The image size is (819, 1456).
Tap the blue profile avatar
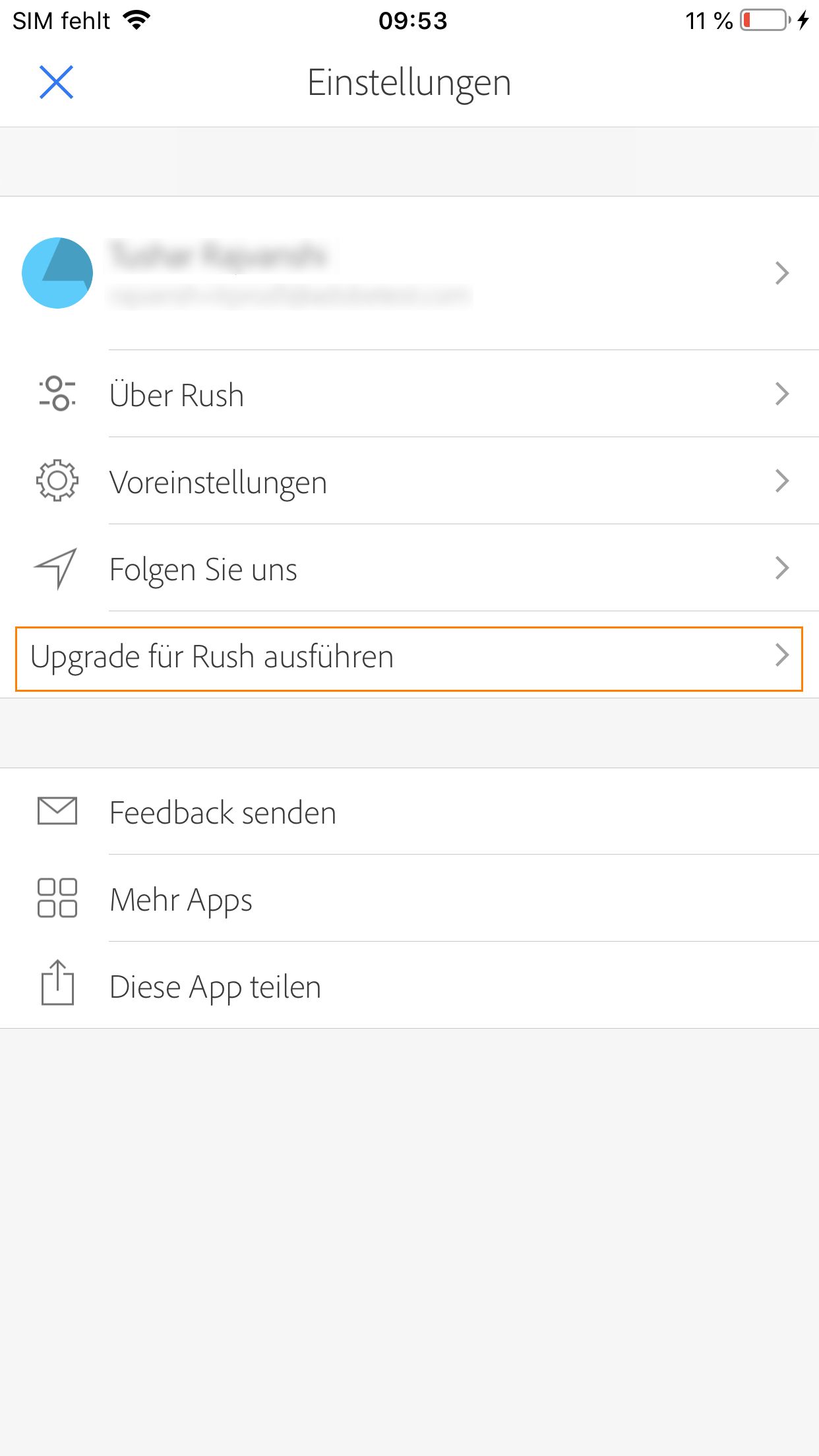57,272
